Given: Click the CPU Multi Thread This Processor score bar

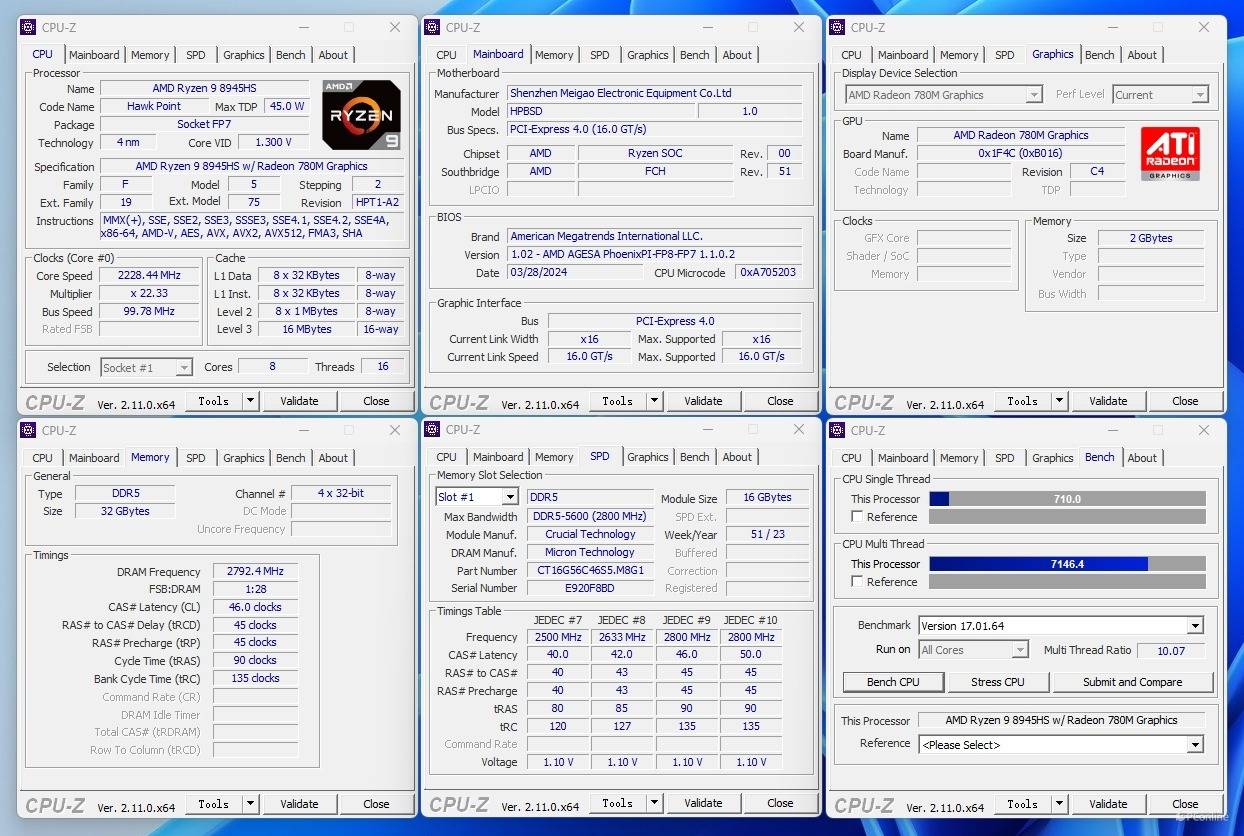Looking at the screenshot, I should coord(1066,564).
